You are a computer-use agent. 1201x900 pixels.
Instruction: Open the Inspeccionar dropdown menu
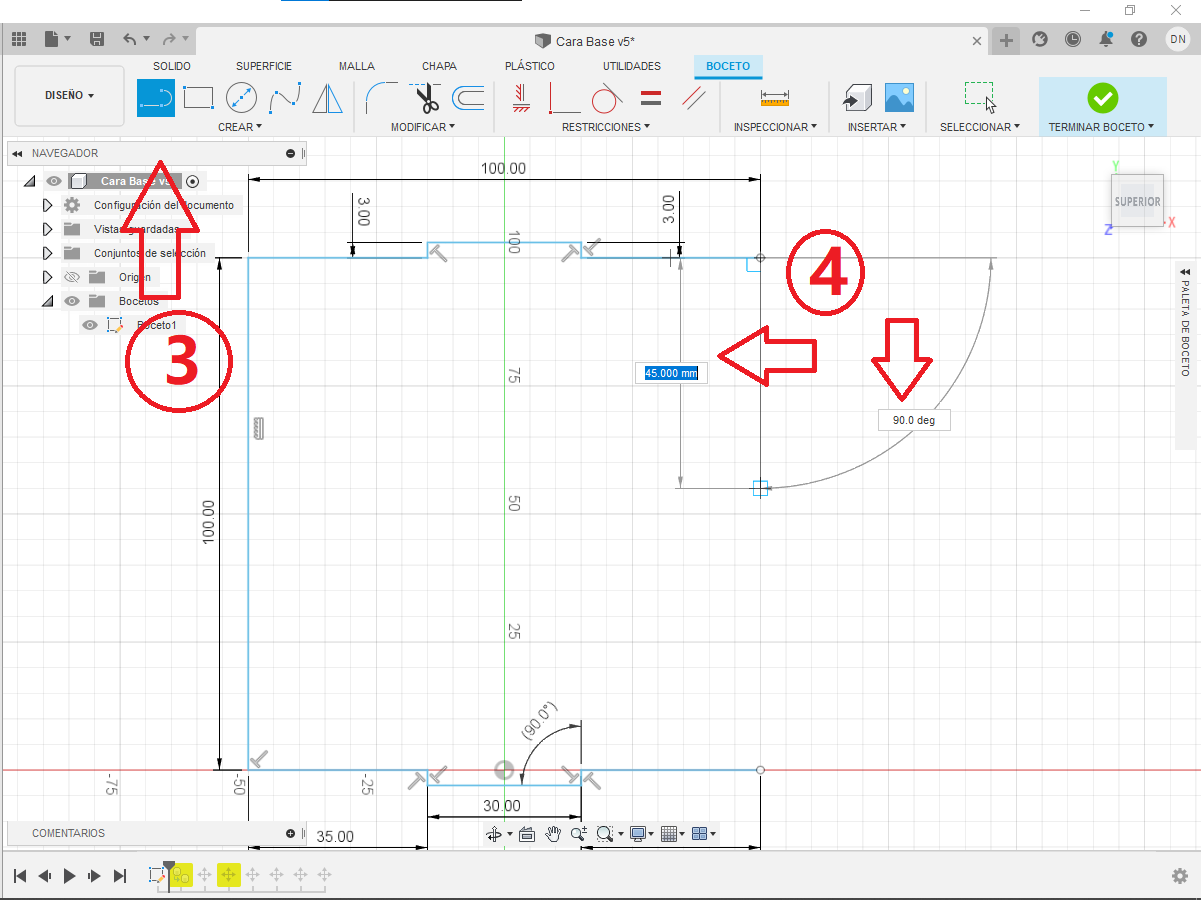click(x=776, y=127)
